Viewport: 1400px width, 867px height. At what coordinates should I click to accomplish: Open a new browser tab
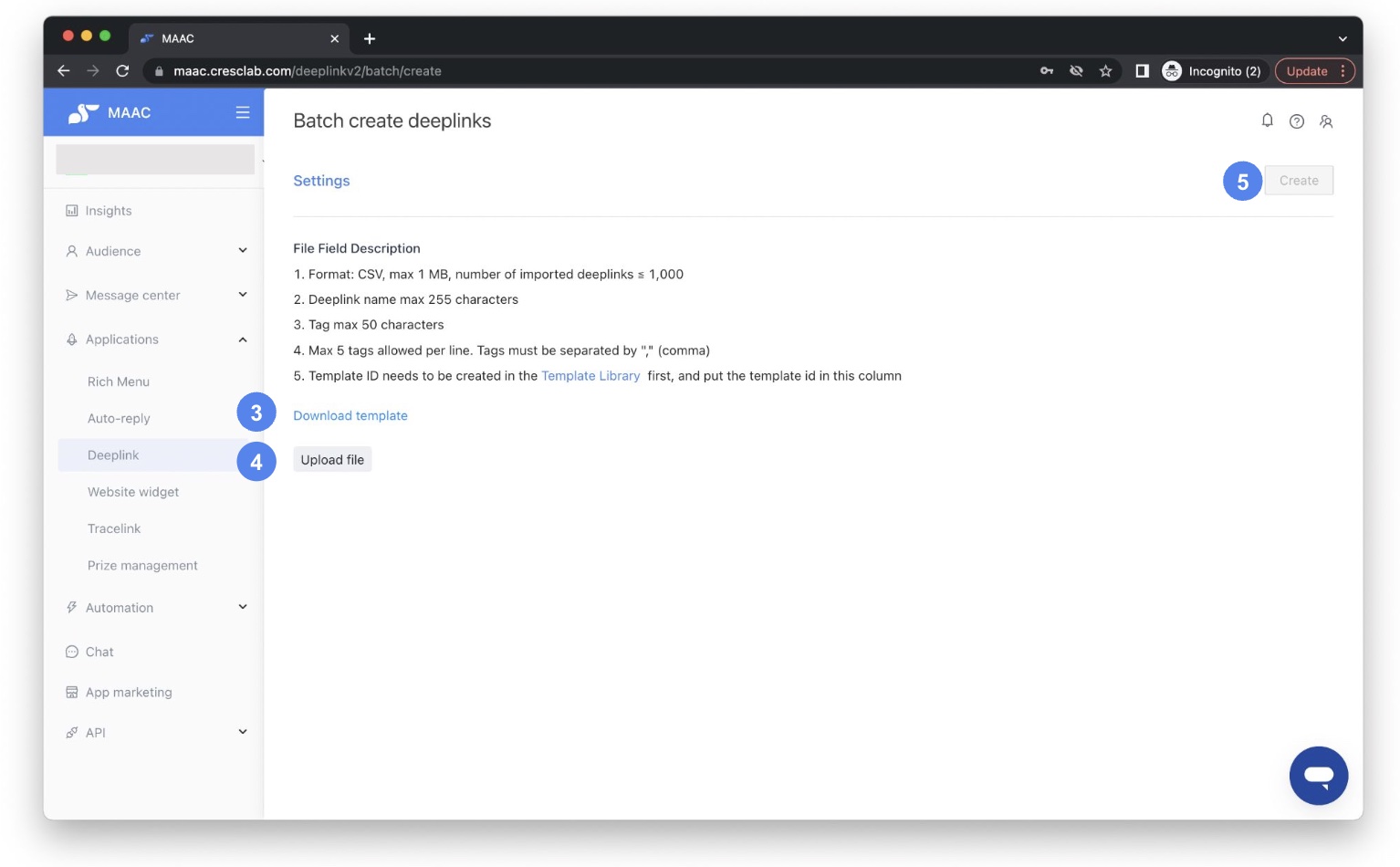click(369, 38)
